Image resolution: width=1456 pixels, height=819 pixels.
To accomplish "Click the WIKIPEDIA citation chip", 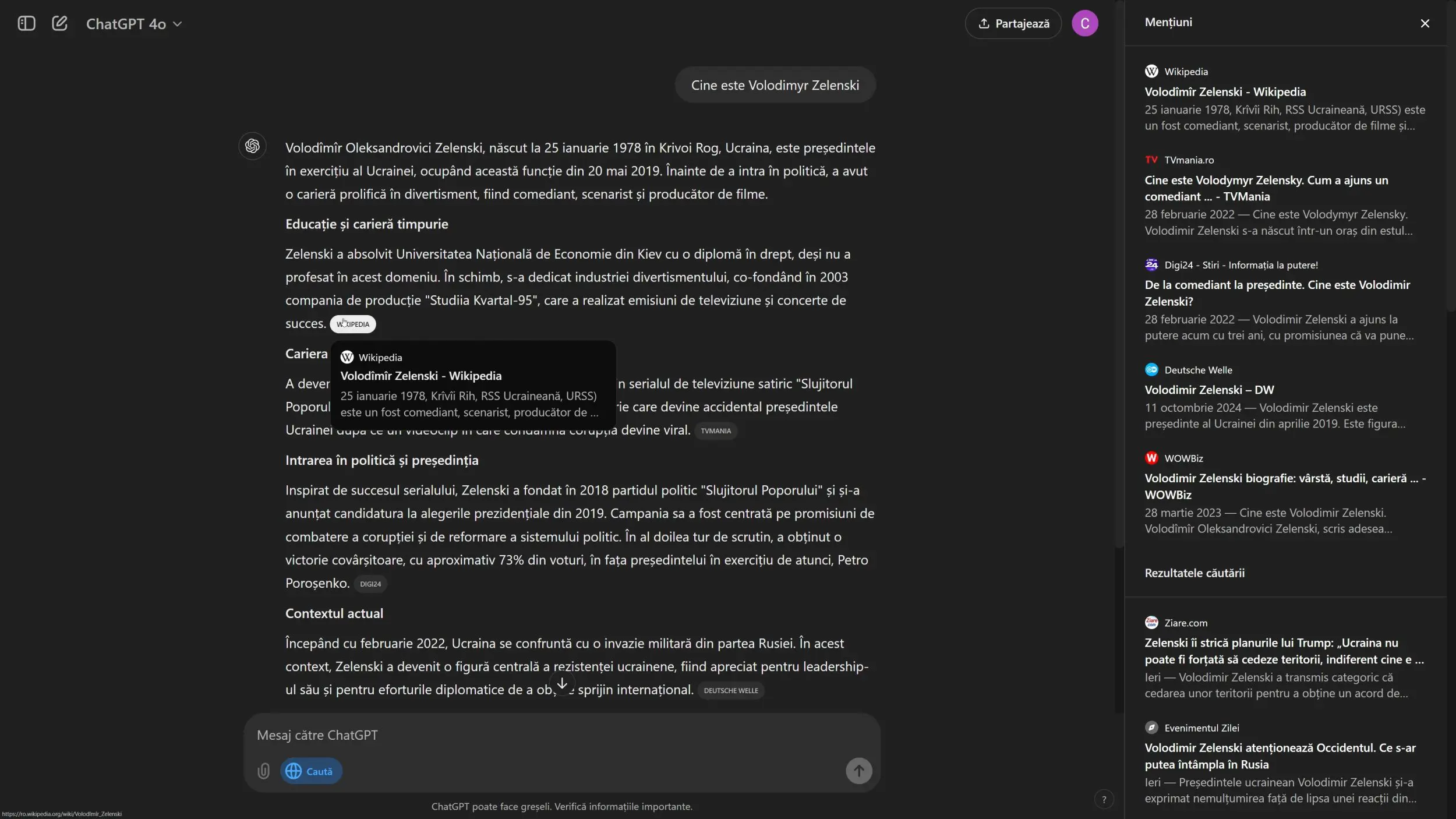I will (x=352, y=324).
